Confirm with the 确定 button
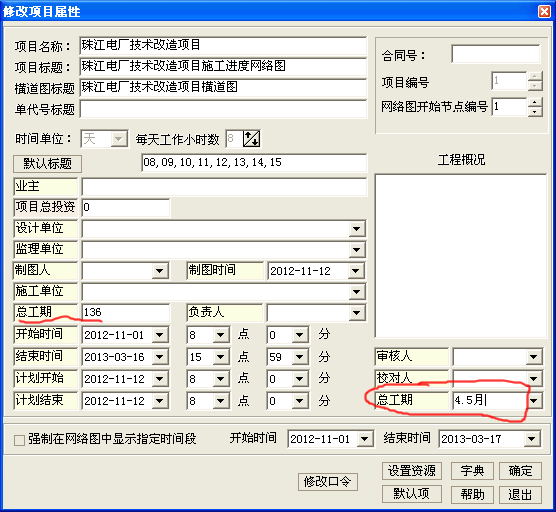Image resolution: width=556 pixels, height=512 pixels. click(520, 471)
